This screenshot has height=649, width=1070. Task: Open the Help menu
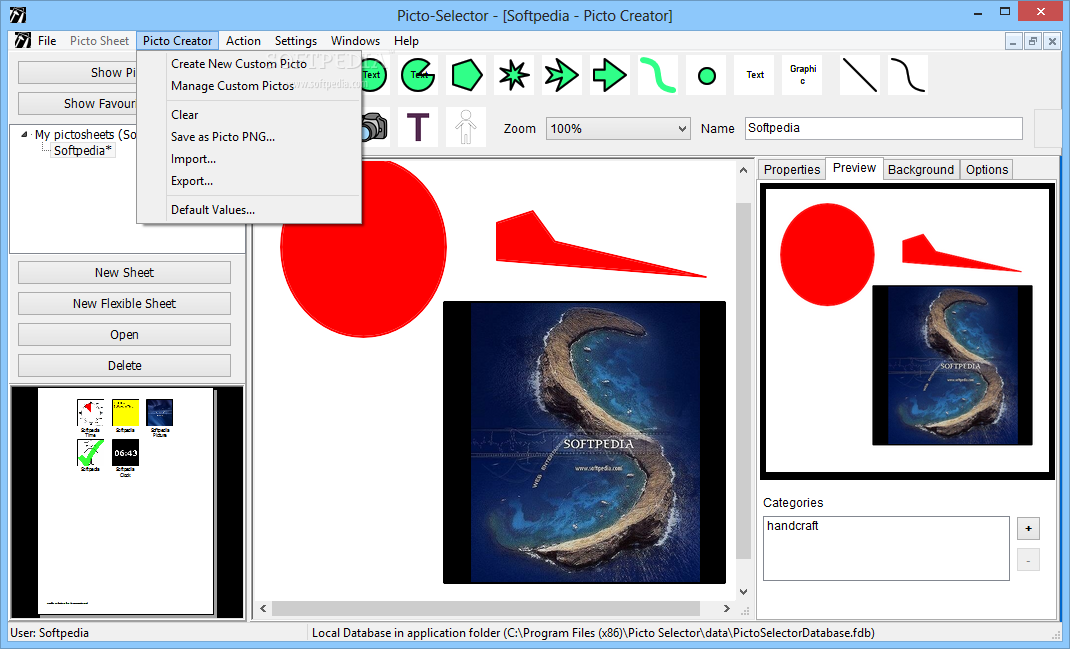[x=406, y=40]
